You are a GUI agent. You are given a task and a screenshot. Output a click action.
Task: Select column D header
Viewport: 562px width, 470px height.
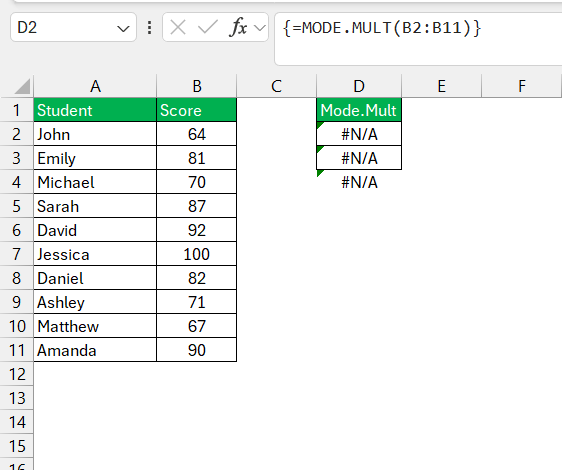[x=359, y=86]
